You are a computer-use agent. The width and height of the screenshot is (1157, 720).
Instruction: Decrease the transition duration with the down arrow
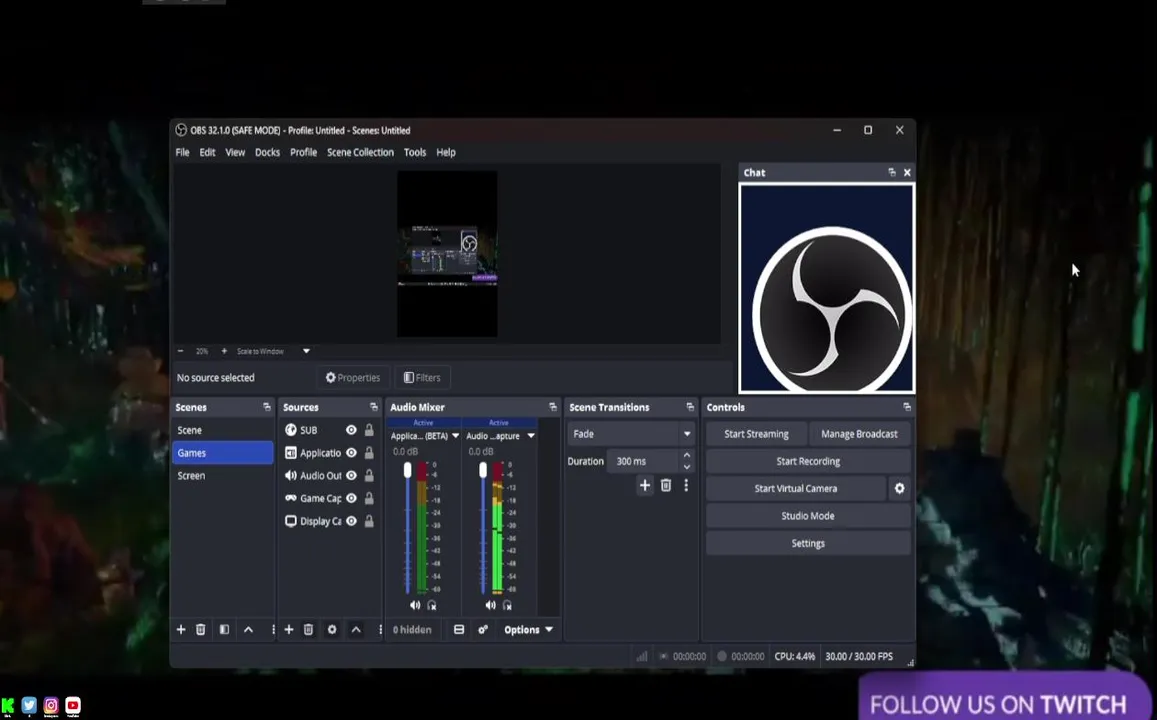[687, 467]
